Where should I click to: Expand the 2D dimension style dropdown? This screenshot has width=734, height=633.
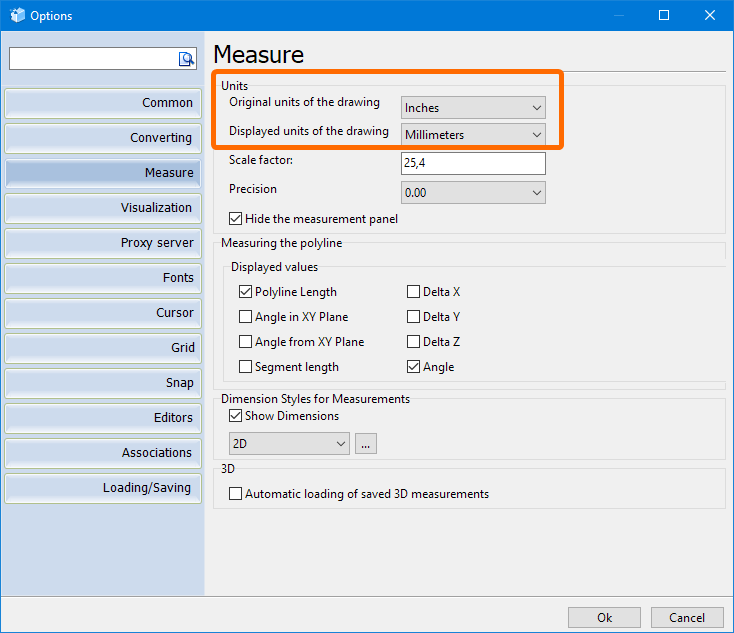289,443
